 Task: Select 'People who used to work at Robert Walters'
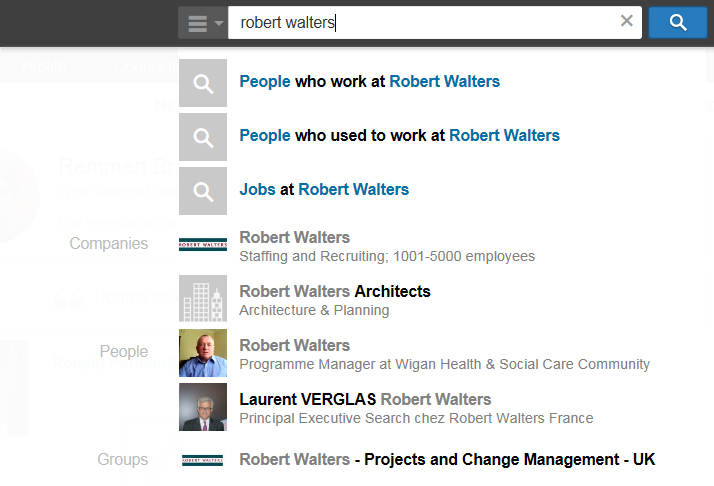pyautogui.click(x=399, y=136)
